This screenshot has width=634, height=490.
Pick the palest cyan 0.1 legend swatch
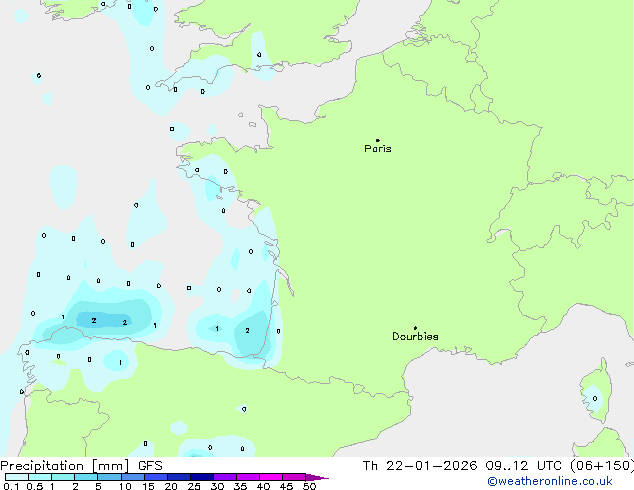17,477
